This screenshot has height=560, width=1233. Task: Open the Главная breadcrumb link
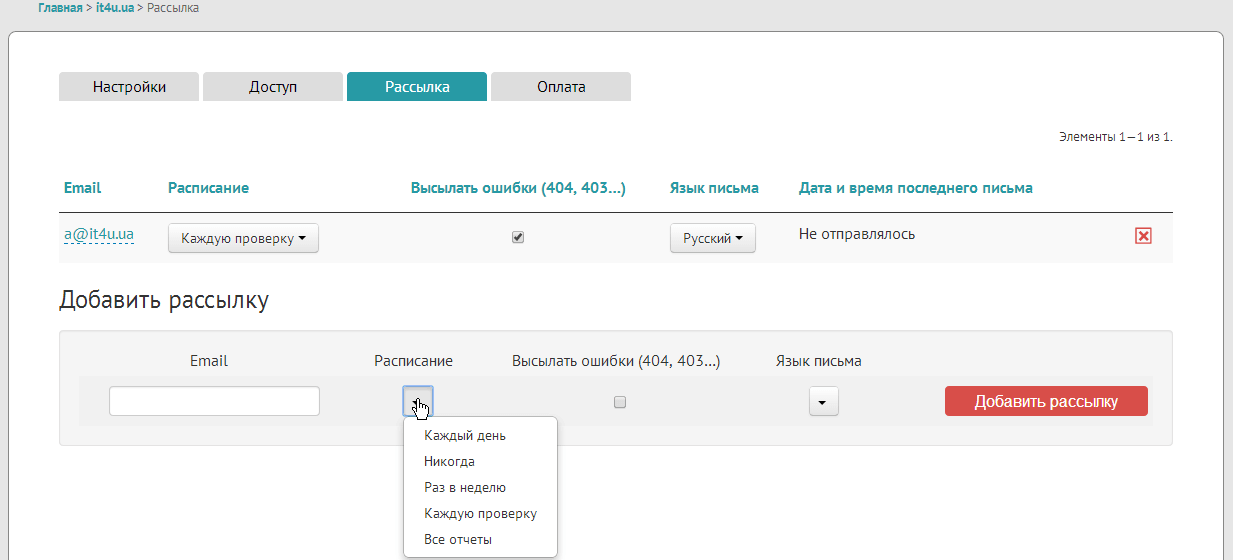point(60,8)
